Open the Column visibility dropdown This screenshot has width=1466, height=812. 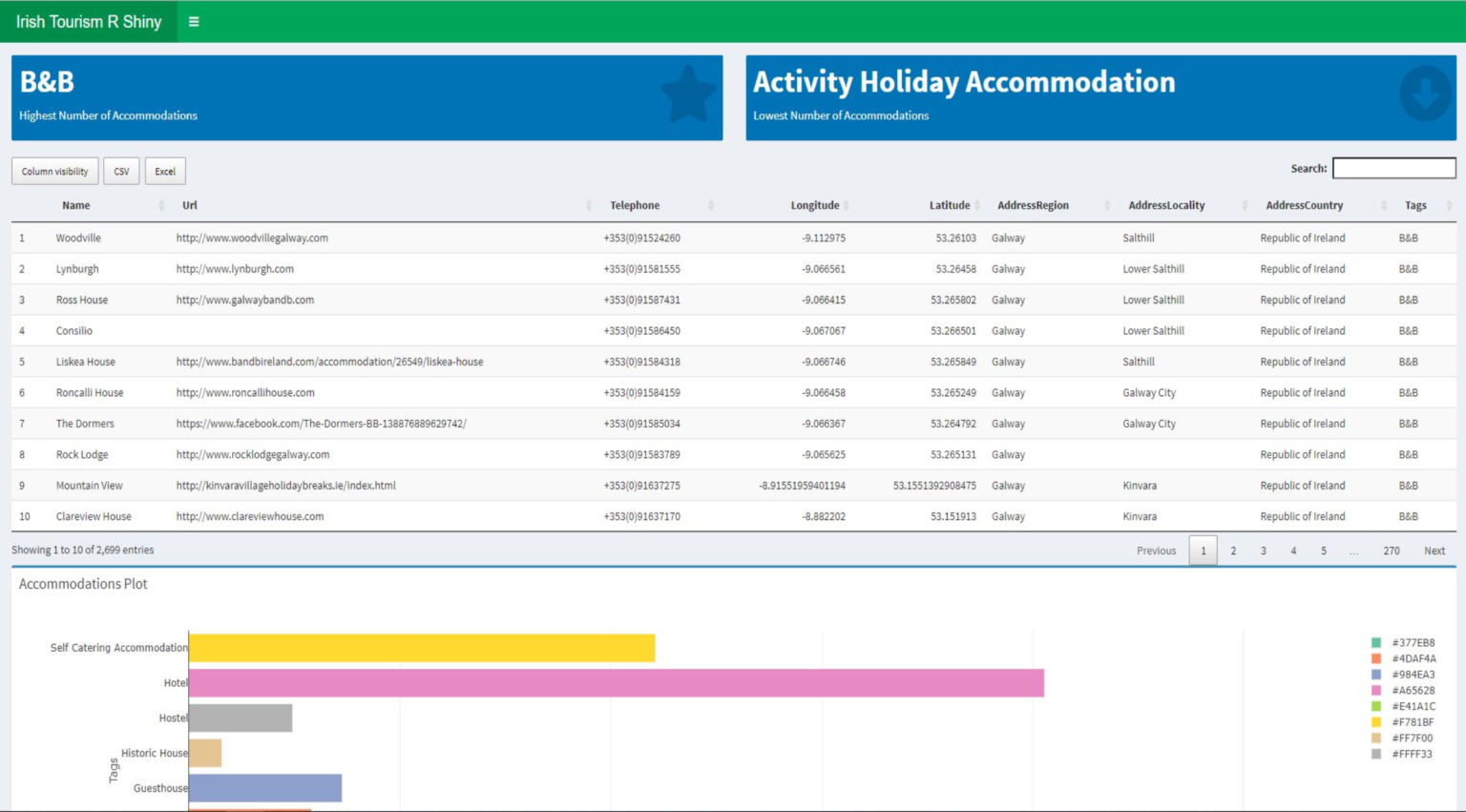pyautogui.click(x=54, y=172)
